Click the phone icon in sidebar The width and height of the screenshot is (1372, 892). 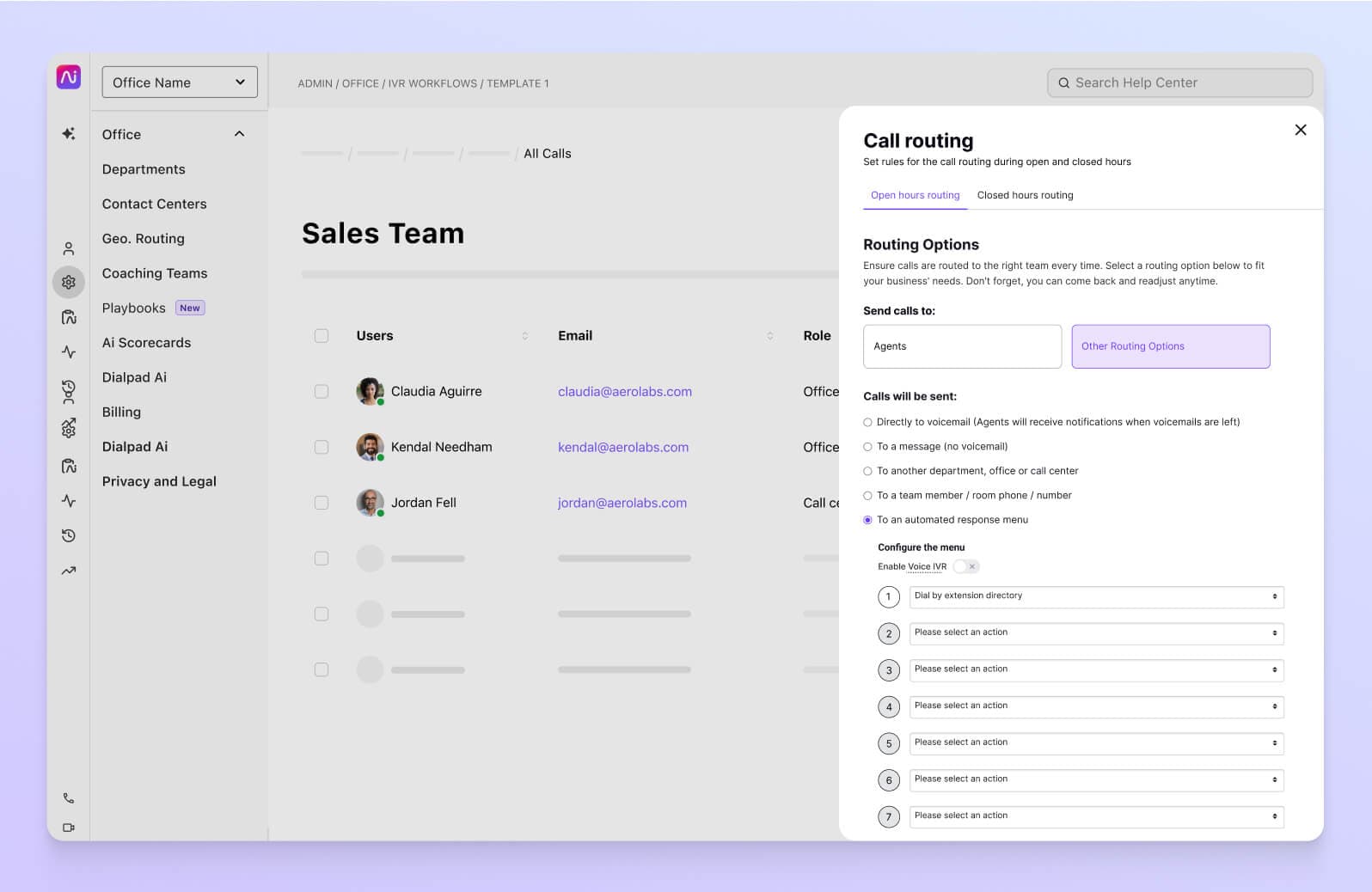coord(69,798)
